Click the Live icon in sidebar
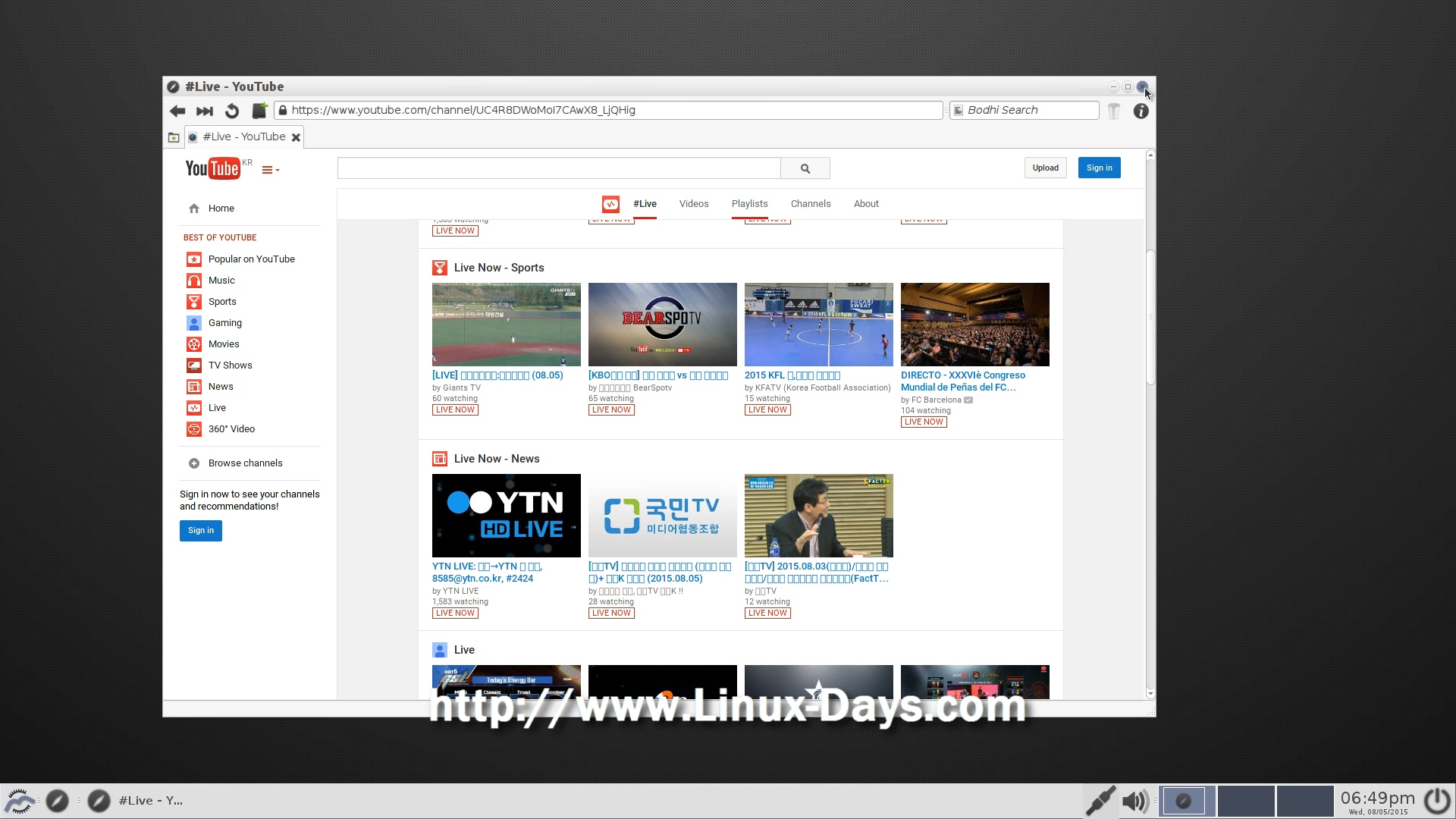The width and height of the screenshot is (1456, 819). click(194, 408)
